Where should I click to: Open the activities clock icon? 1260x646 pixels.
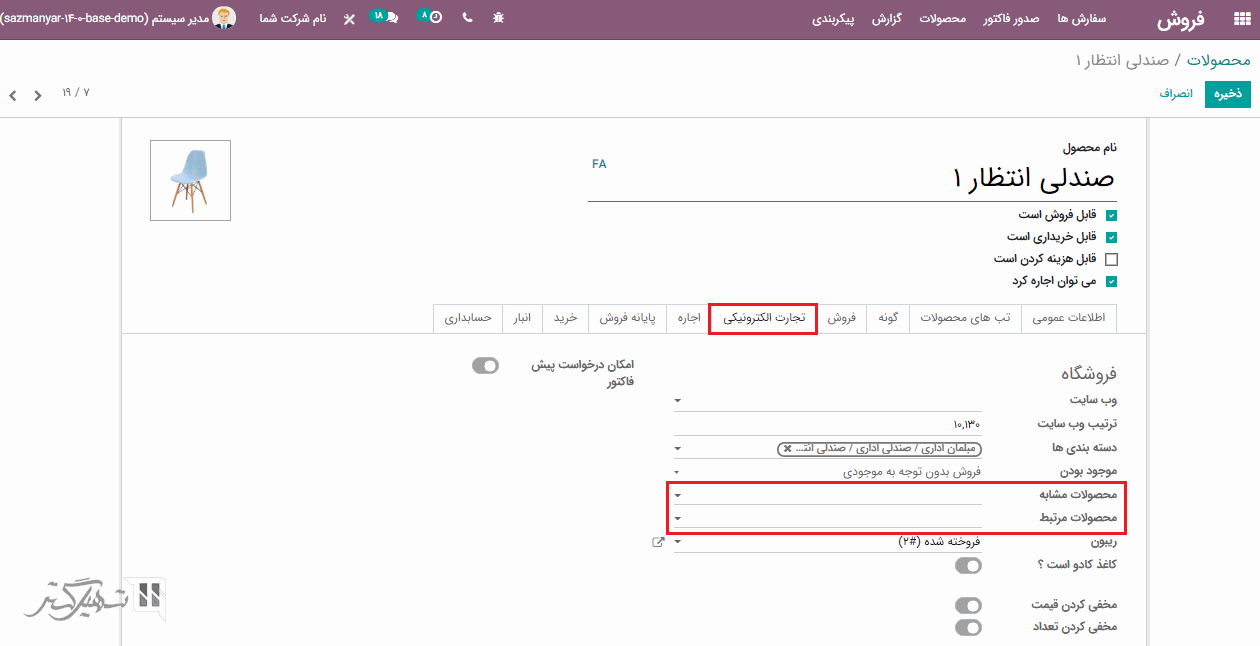click(x=434, y=18)
